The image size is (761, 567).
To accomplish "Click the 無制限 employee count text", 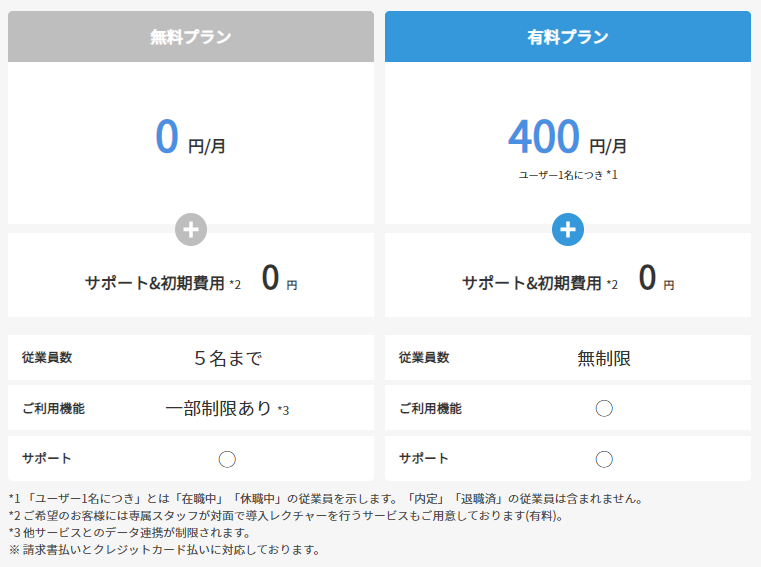I will point(604,358).
